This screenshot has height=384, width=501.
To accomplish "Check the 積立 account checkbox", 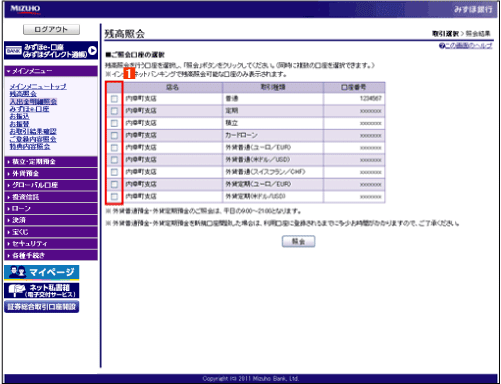I will pos(114,123).
